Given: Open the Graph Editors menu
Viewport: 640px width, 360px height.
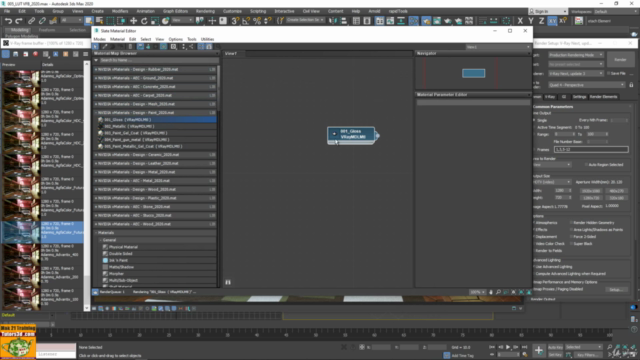Looking at the screenshot, I should click(175, 11).
